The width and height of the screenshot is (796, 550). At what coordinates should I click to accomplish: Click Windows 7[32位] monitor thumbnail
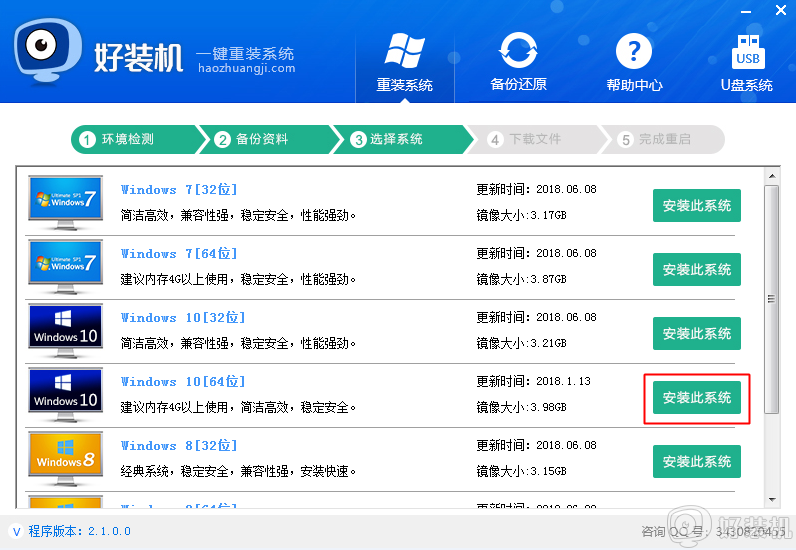click(65, 203)
